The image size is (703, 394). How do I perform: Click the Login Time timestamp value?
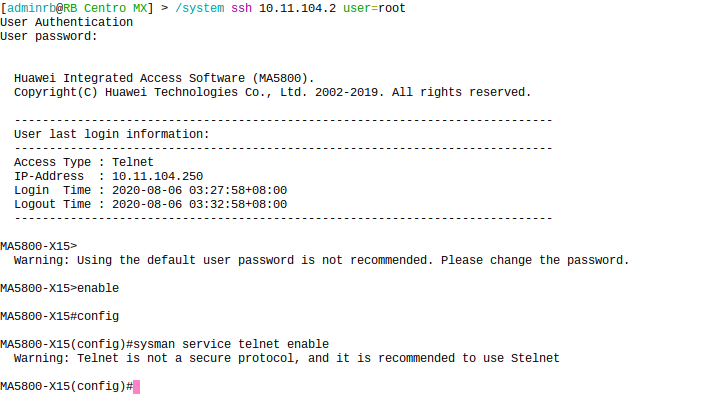coord(200,191)
